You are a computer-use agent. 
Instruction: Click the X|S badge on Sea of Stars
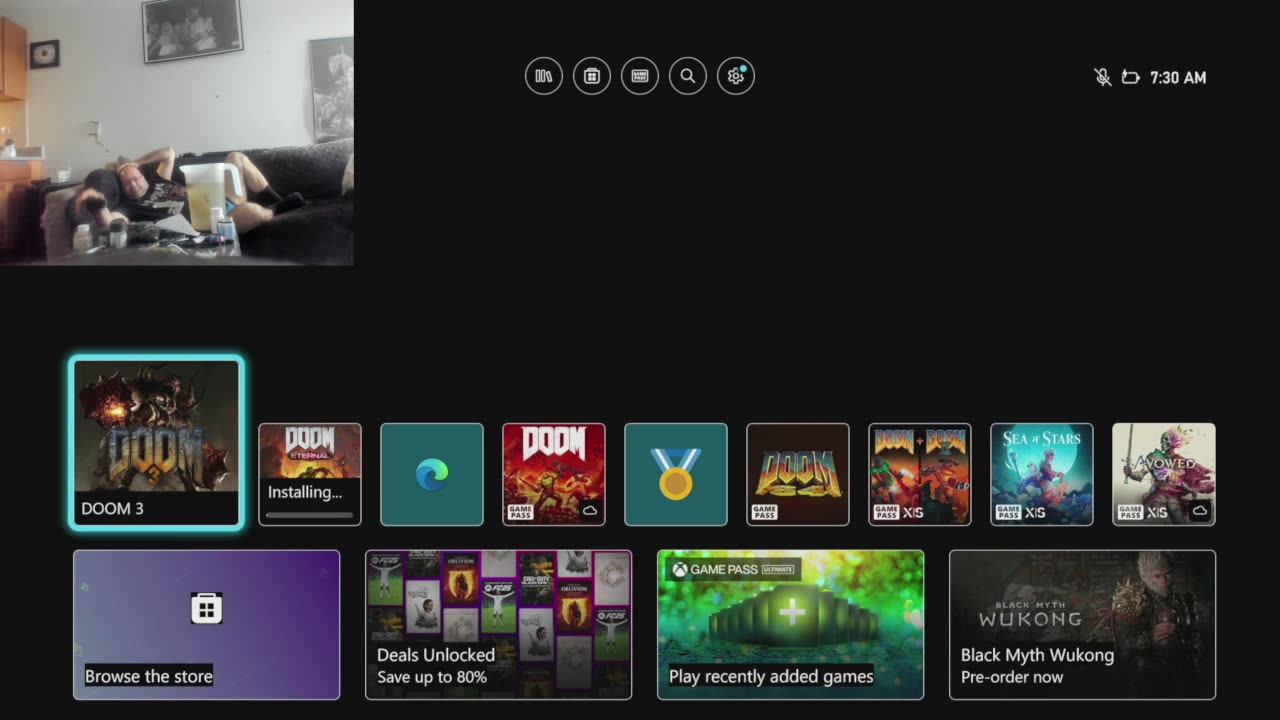[x=1035, y=512]
